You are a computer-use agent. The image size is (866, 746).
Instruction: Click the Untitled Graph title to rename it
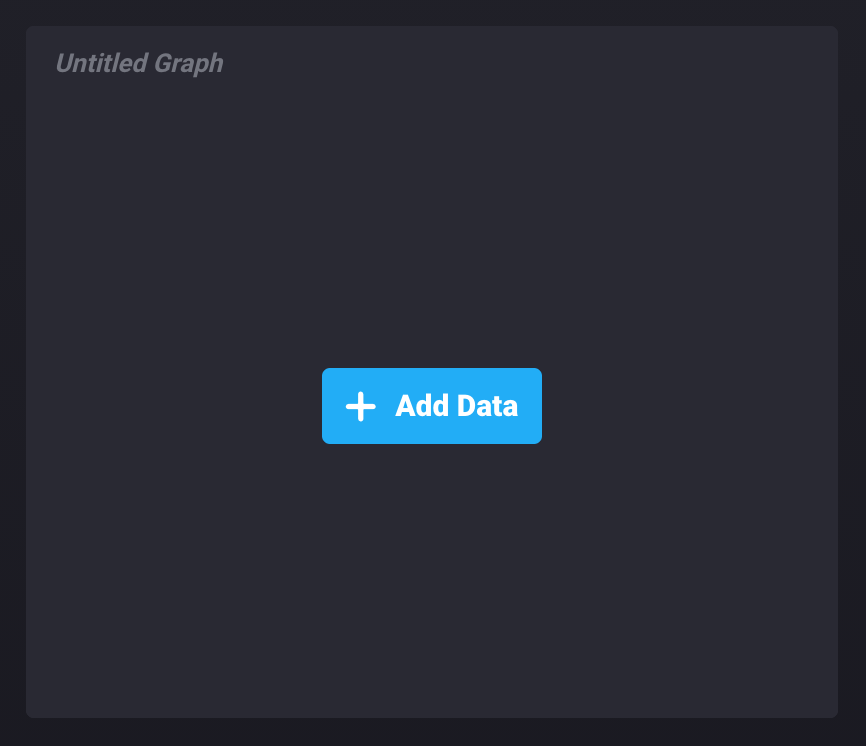tap(140, 63)
